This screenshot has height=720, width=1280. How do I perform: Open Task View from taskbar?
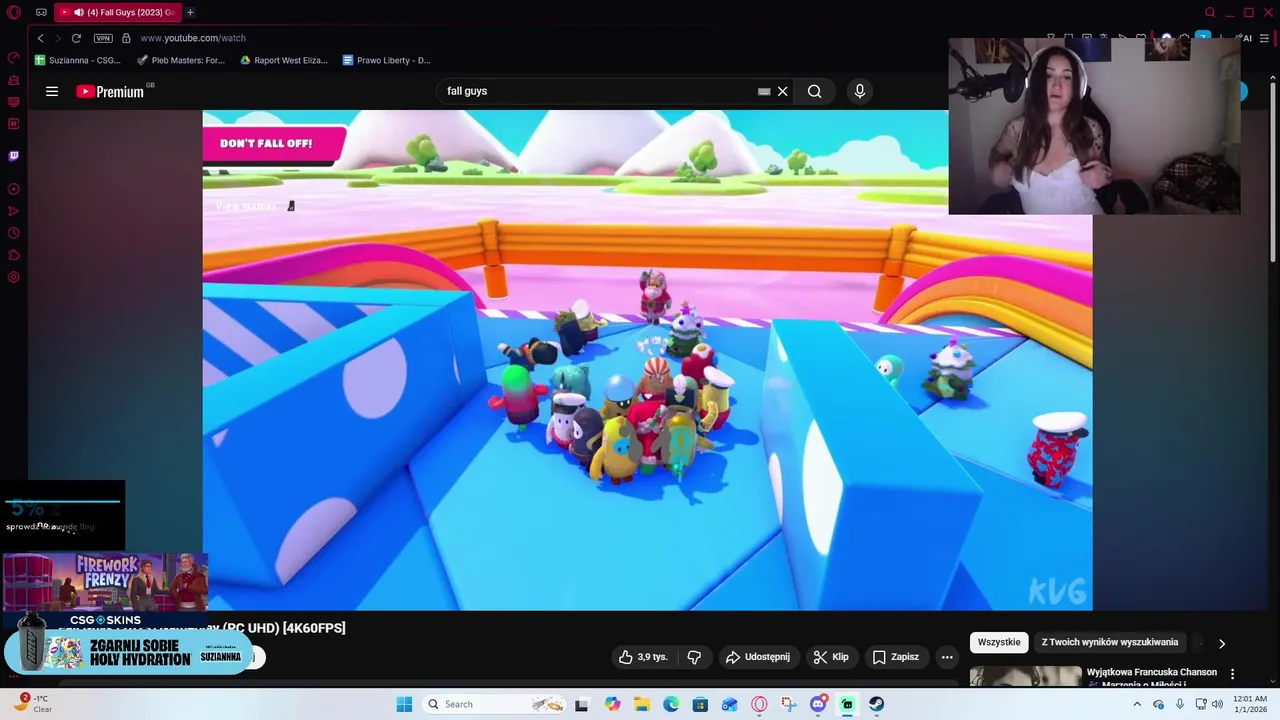click(x=582, y=704)
